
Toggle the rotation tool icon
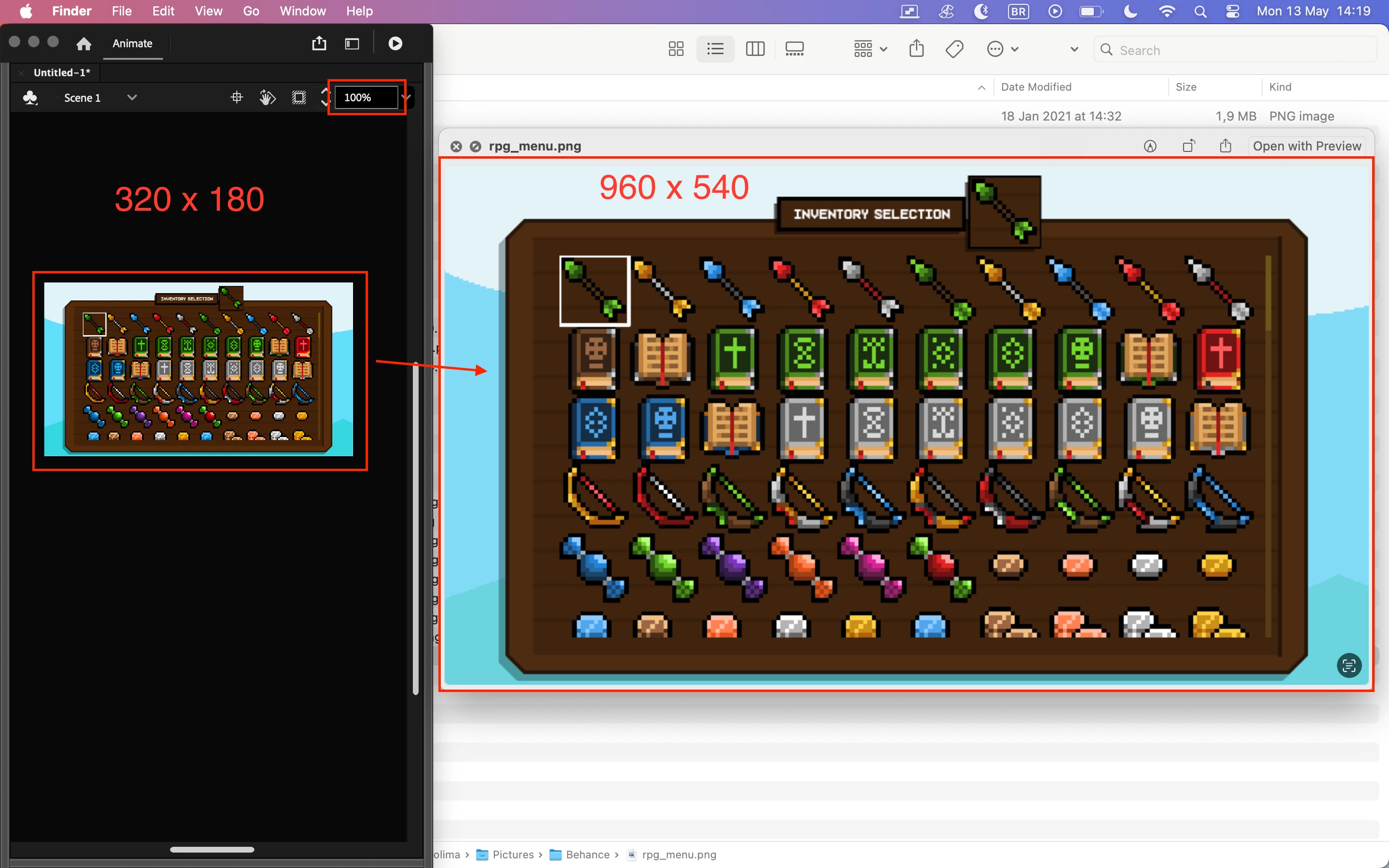click(x=268, y=97)
